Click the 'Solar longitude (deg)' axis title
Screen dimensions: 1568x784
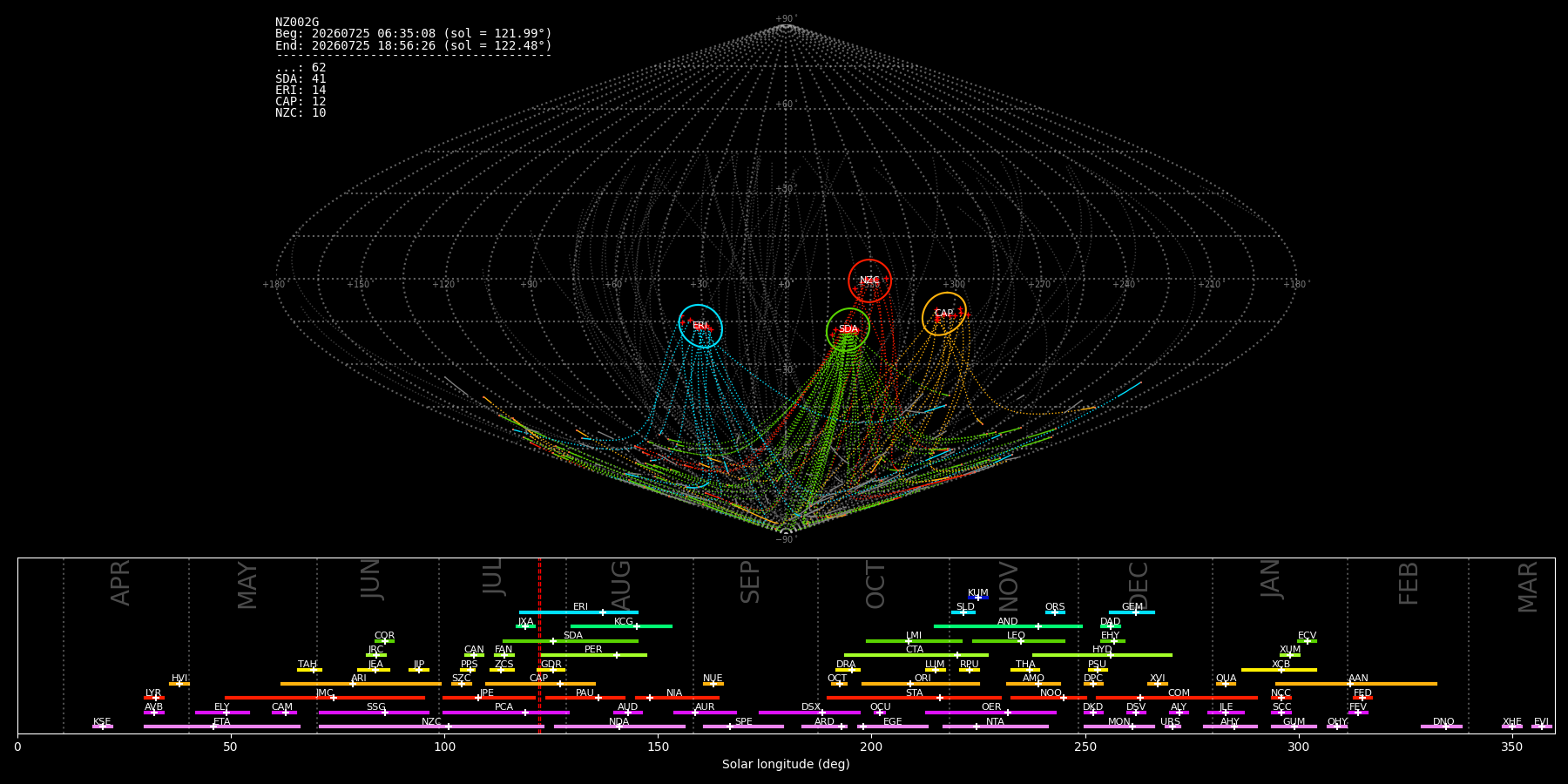[x=786, y=765]
